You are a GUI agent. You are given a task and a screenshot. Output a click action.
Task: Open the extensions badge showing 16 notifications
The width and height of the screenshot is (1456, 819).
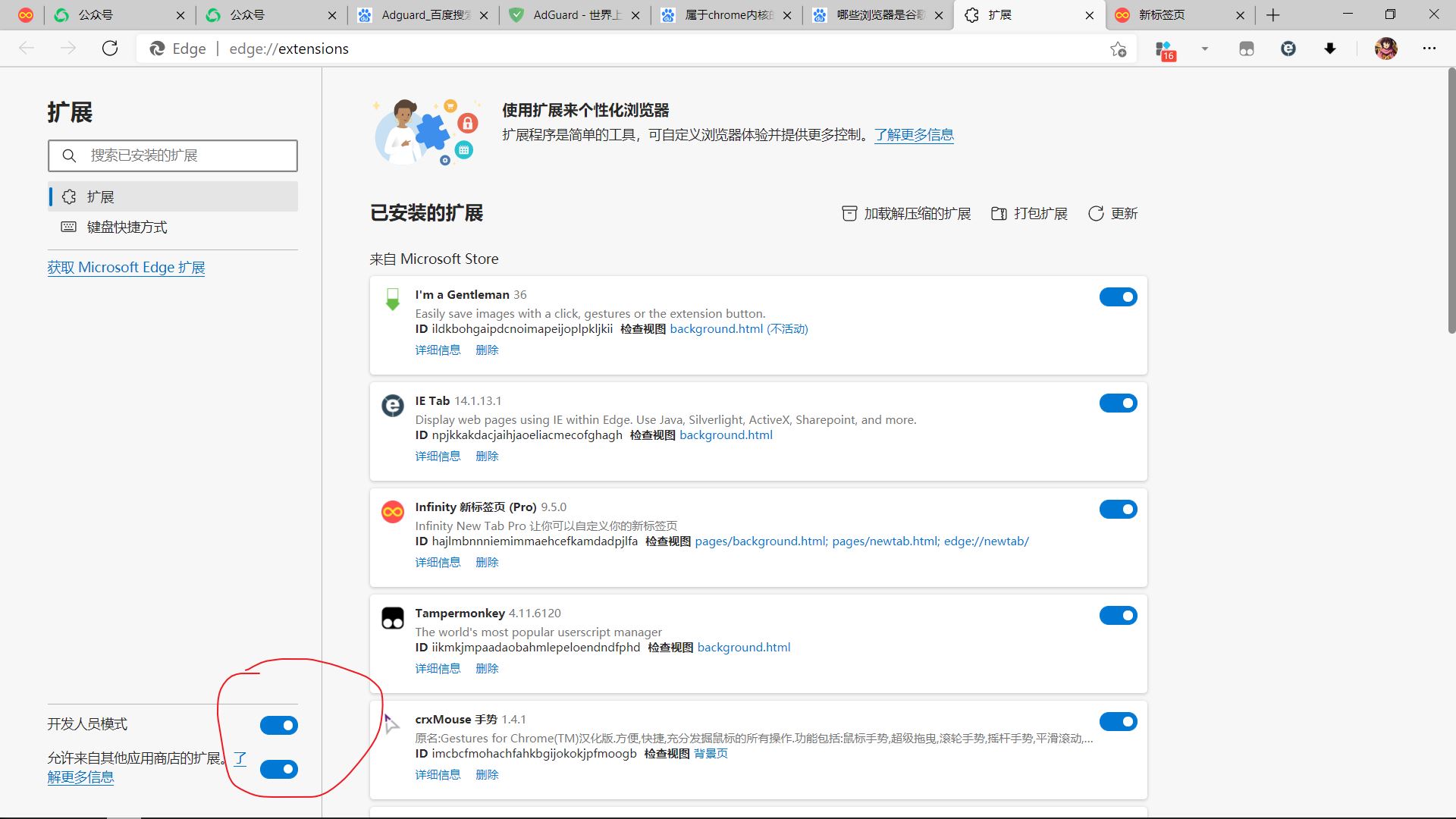click(x=1163, y=48)
